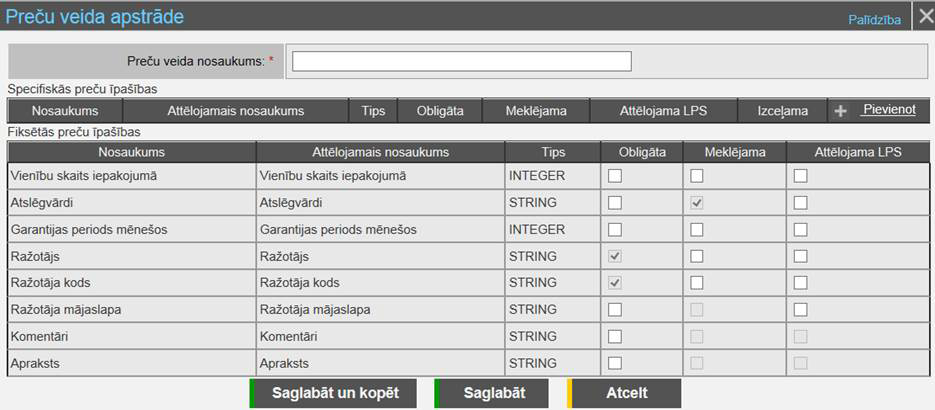Viewport: 935px width, 410px height.
Task: Click the Pievienot link
Action: 888,110
